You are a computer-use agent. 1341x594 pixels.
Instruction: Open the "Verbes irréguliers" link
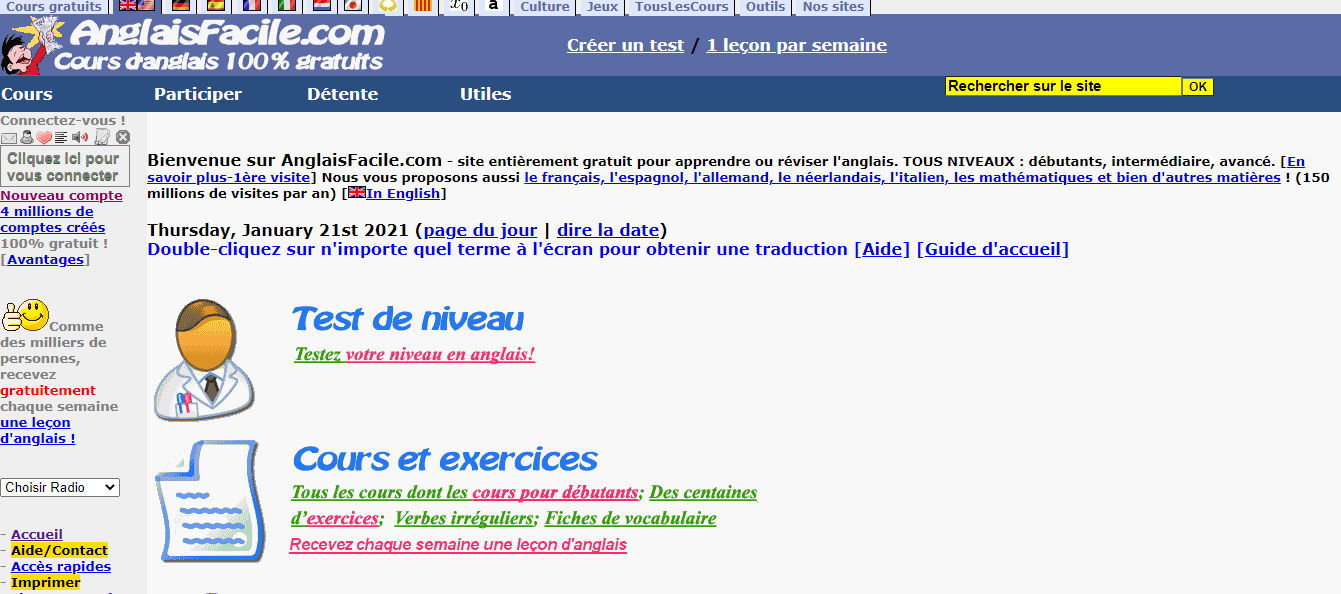pyautogui.click(x=463, y=518)
